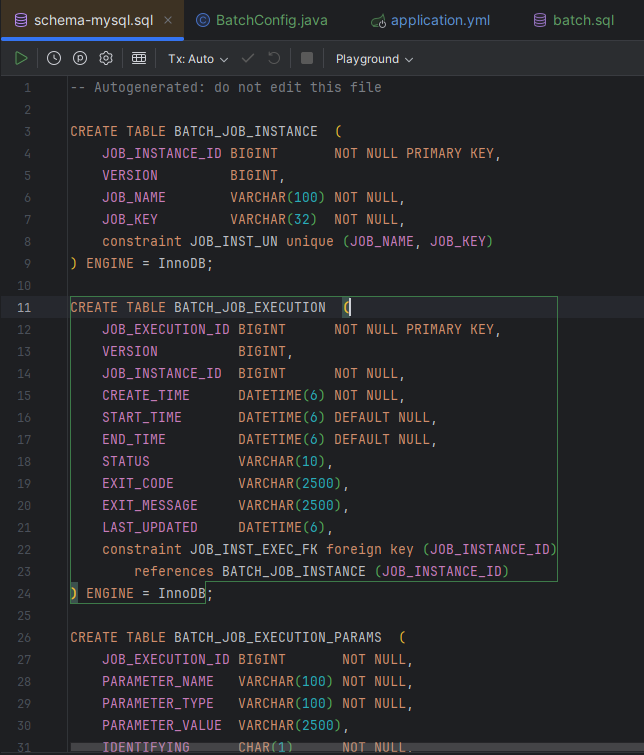
Task: Switch to the schema-mysql.sql tab
Action: coord(93,20)
